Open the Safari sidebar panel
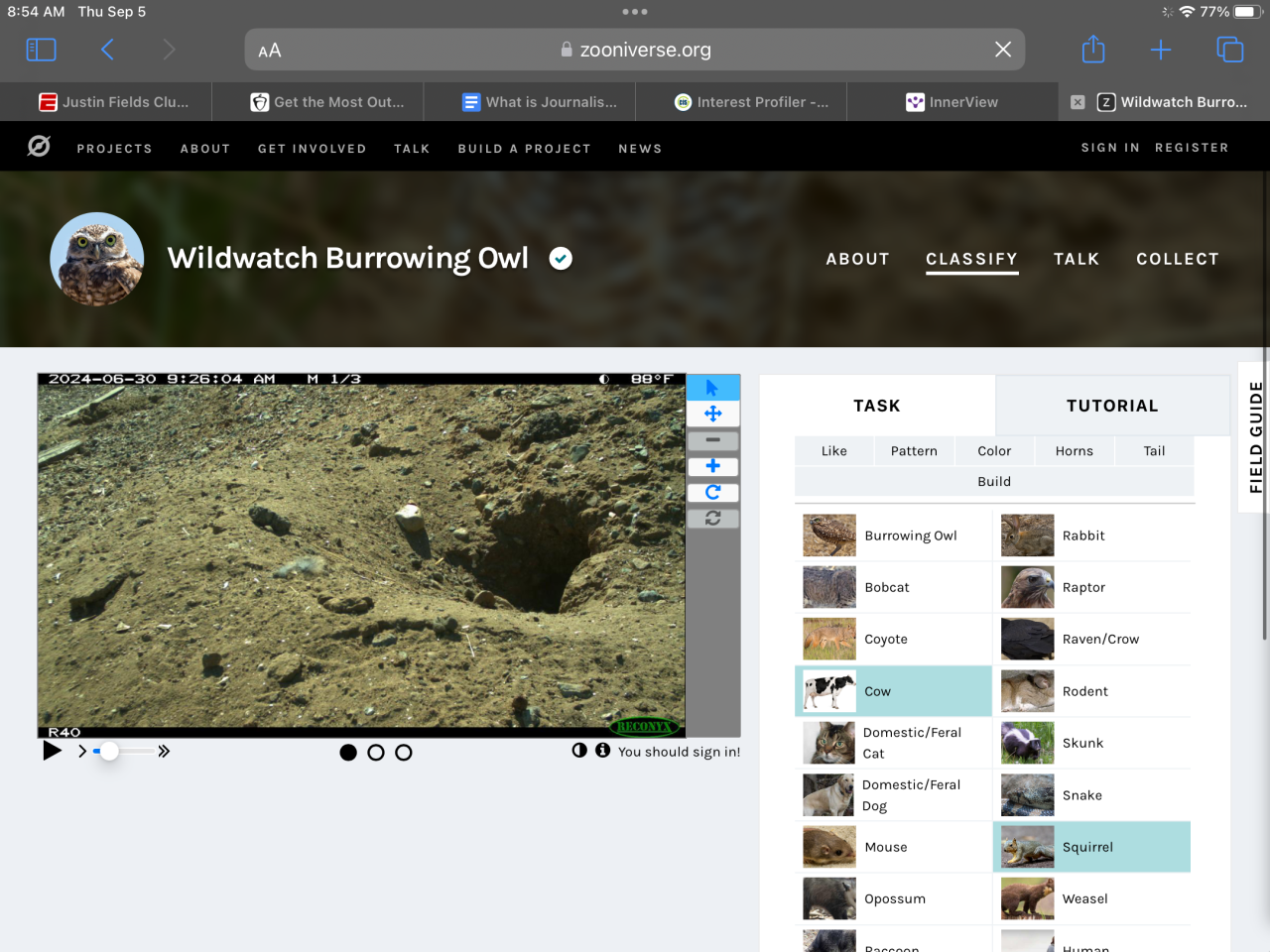 pos(41,50)
